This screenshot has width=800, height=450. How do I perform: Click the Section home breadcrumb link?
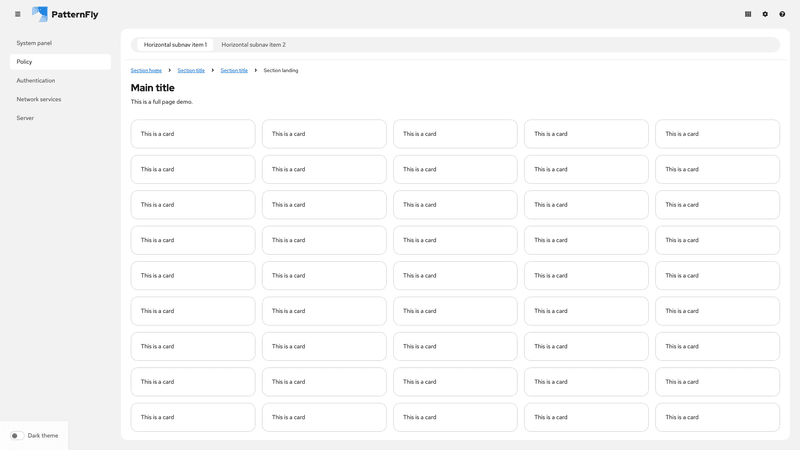click(x=146, y=71)
